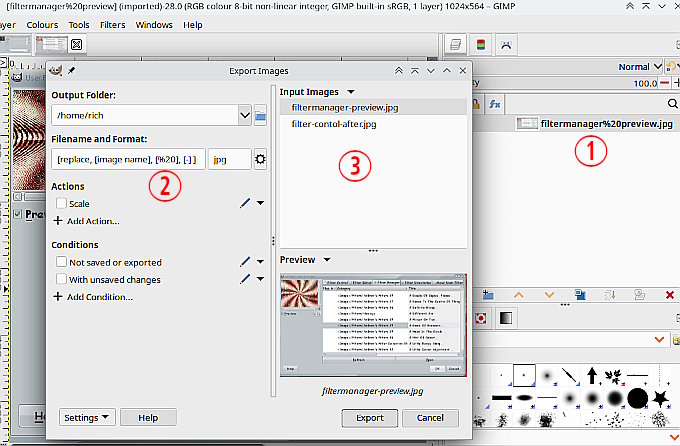Click the folder browse icon beside Output Folder

click(x=260, y=115)
